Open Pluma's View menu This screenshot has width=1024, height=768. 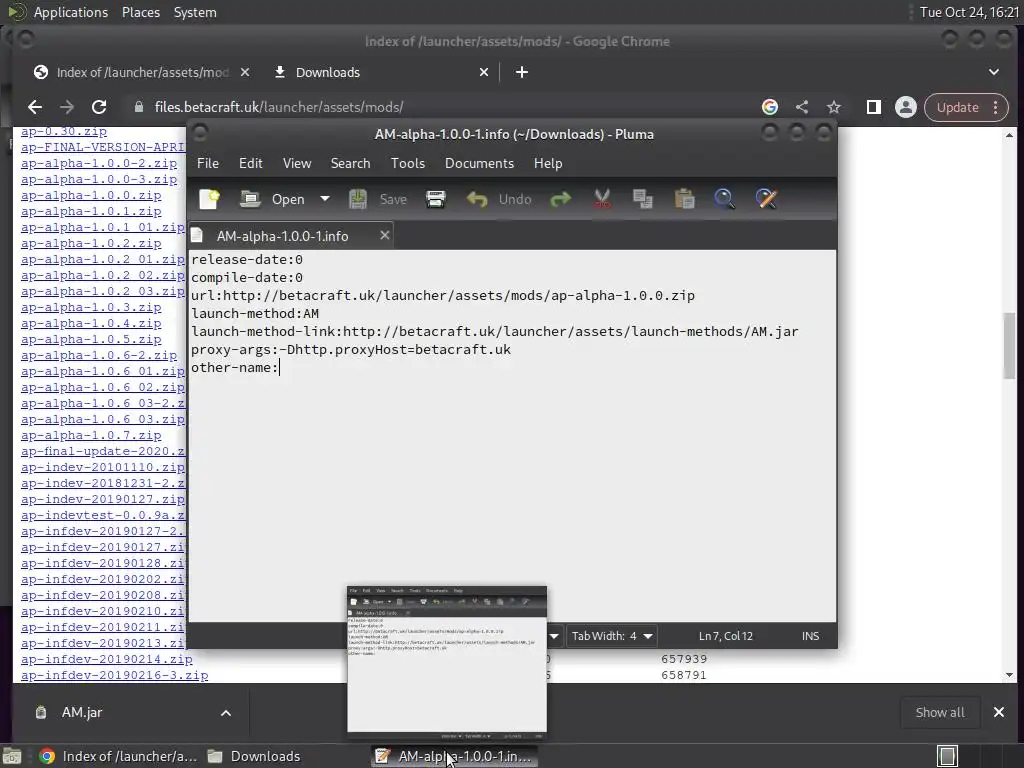coord(297,163)
